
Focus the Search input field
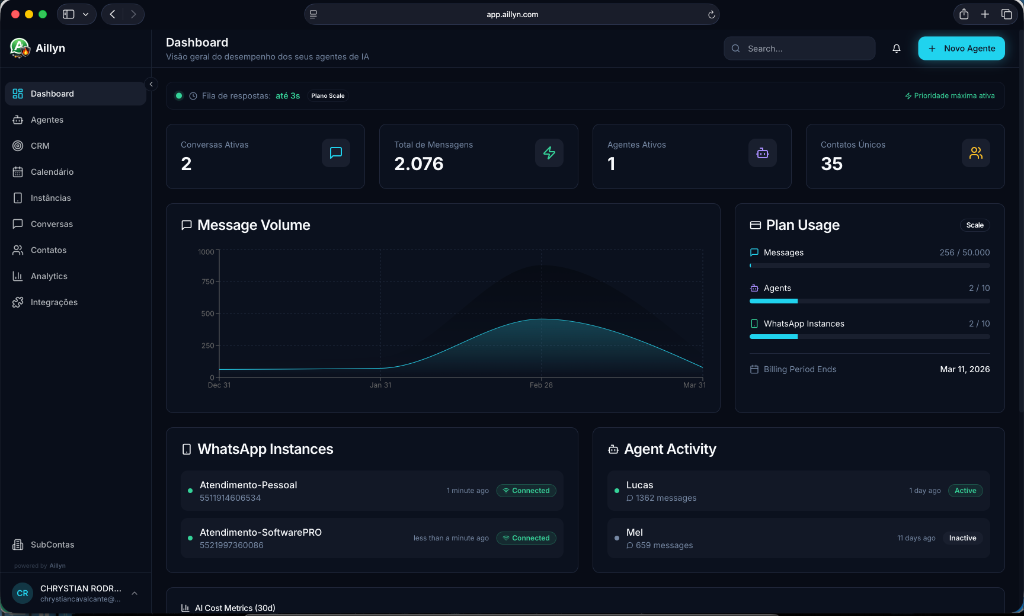[799, 48]
